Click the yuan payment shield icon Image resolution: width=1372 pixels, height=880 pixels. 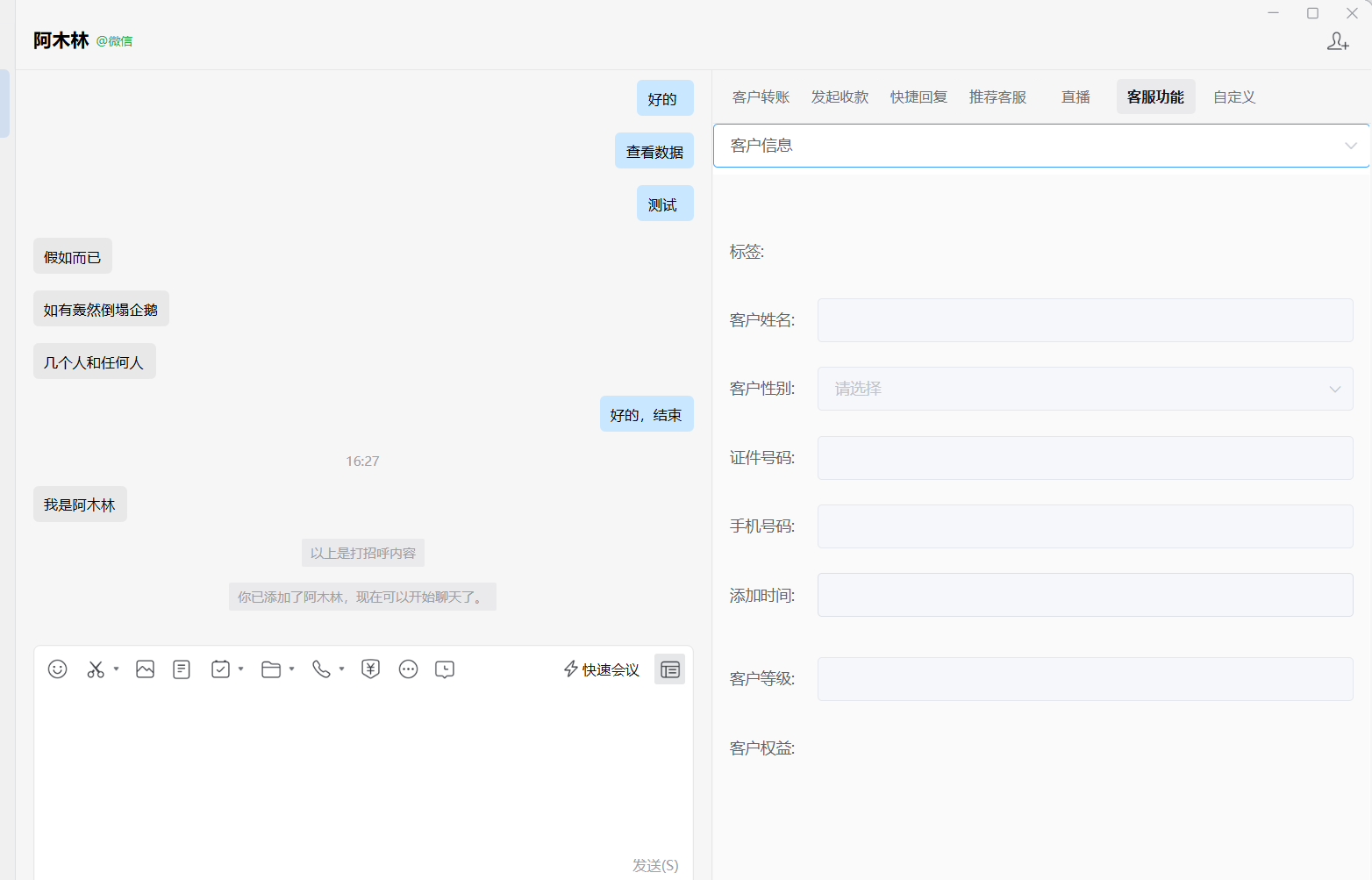pyautogui.click(x=370, y=669)
